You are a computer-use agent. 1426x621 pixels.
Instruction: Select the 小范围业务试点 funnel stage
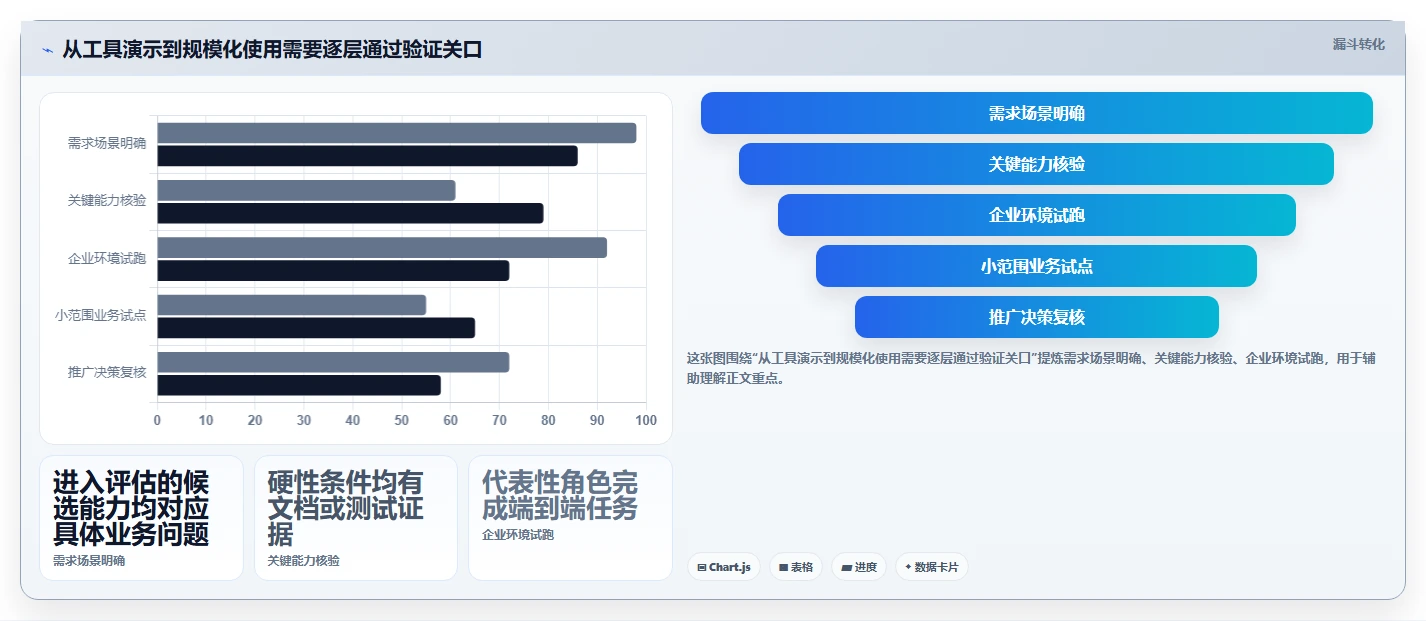(1036, 266)
